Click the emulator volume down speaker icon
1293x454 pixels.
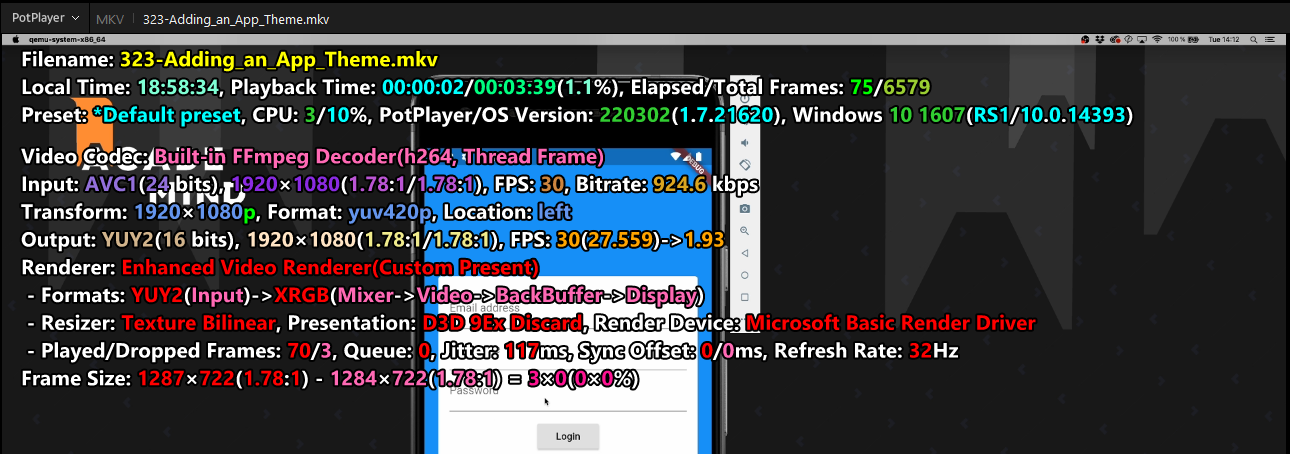745,142
